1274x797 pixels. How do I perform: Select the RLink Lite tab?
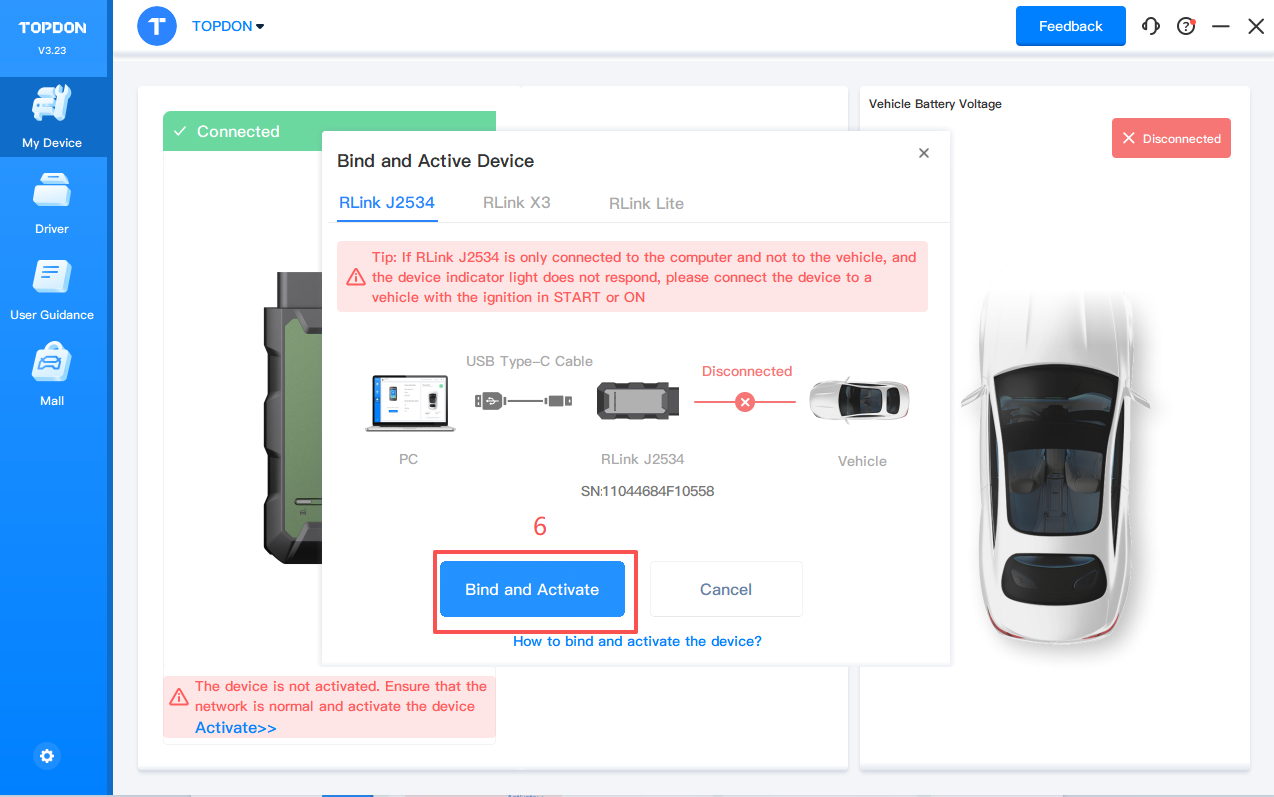point(646,204)
